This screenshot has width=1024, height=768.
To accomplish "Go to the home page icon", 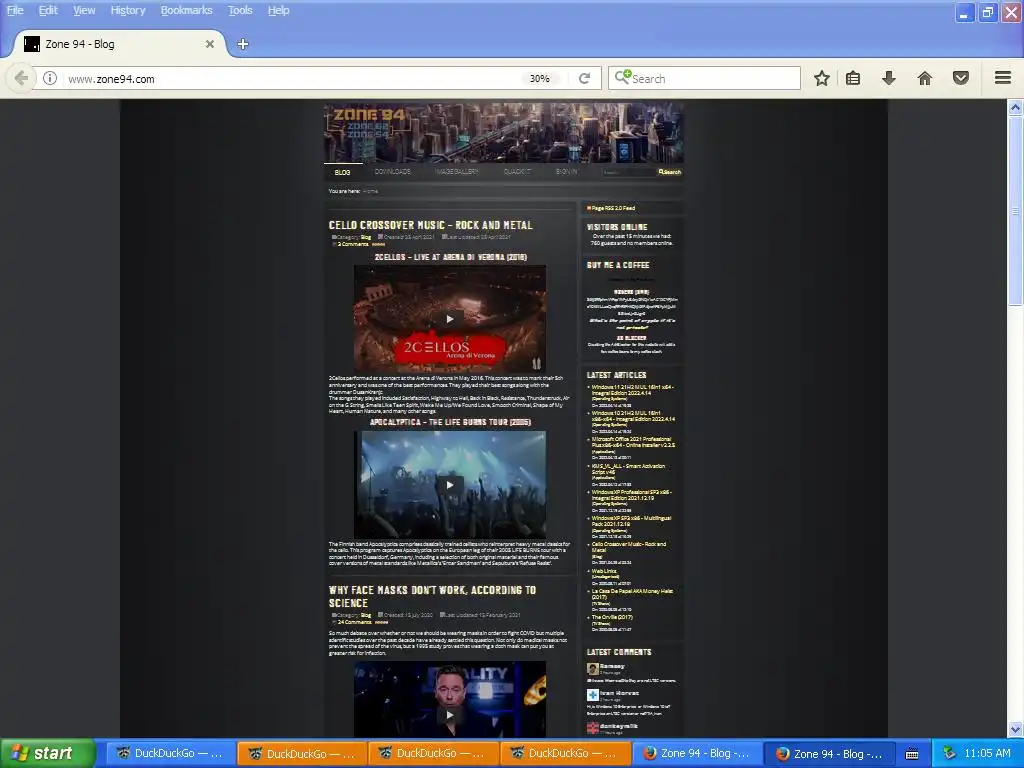I will tap(925, 78).
